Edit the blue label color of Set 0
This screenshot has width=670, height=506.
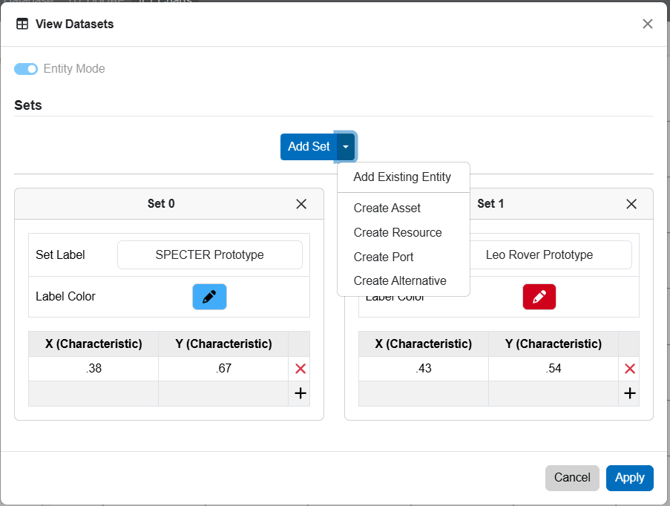point(209,297)
